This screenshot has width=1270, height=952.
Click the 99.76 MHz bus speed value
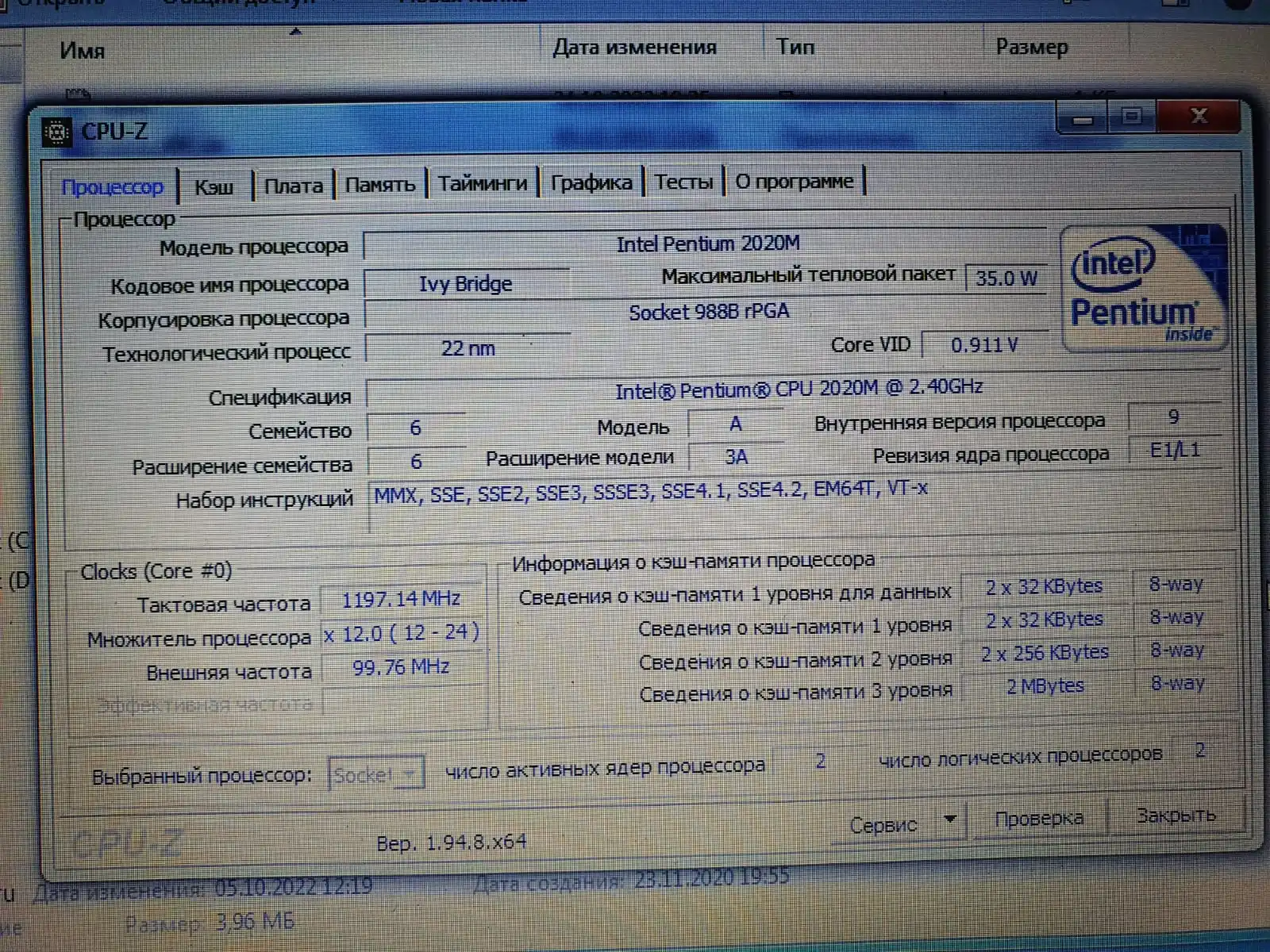point(402,667)
